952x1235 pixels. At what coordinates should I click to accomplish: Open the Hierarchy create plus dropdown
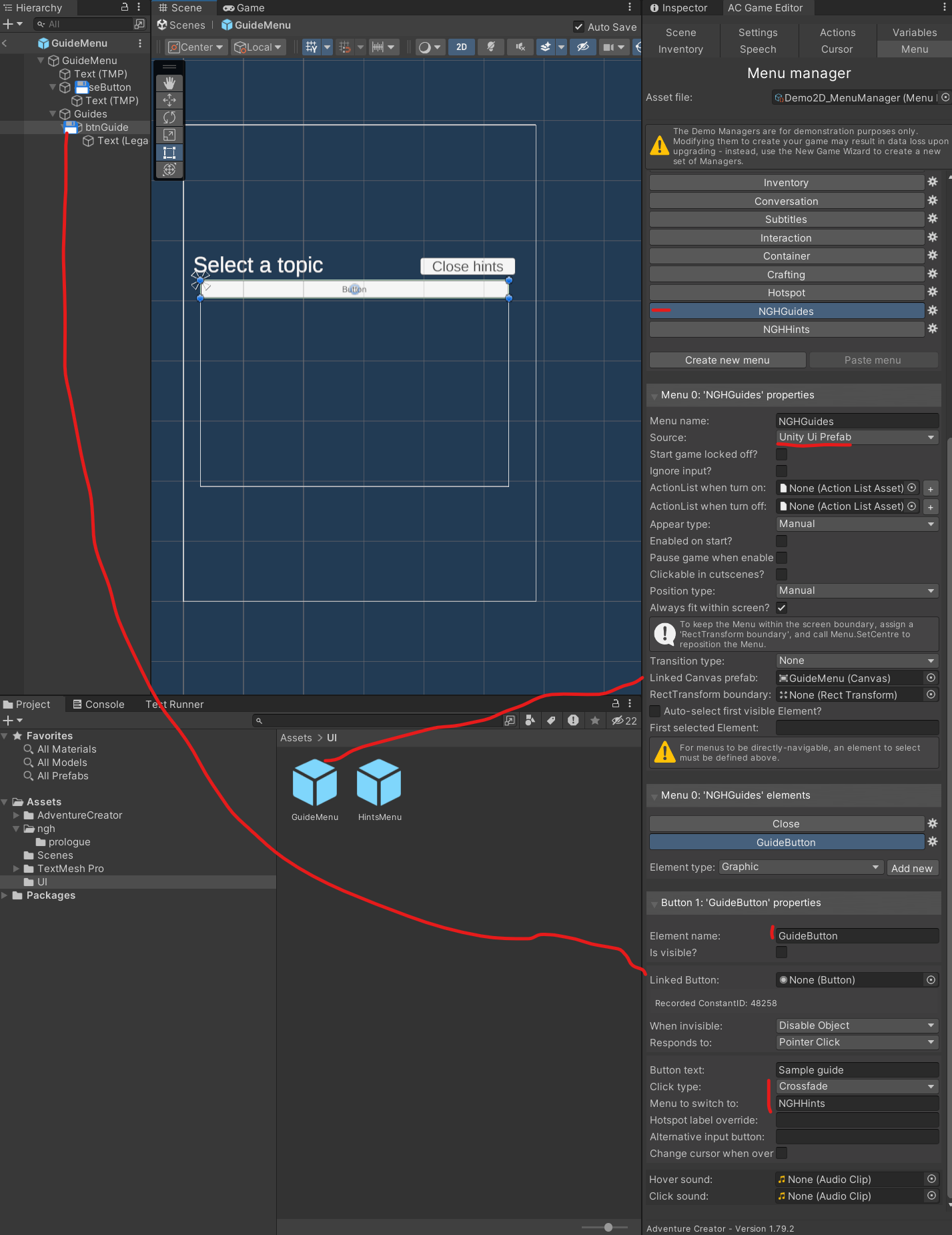[12, 24]
